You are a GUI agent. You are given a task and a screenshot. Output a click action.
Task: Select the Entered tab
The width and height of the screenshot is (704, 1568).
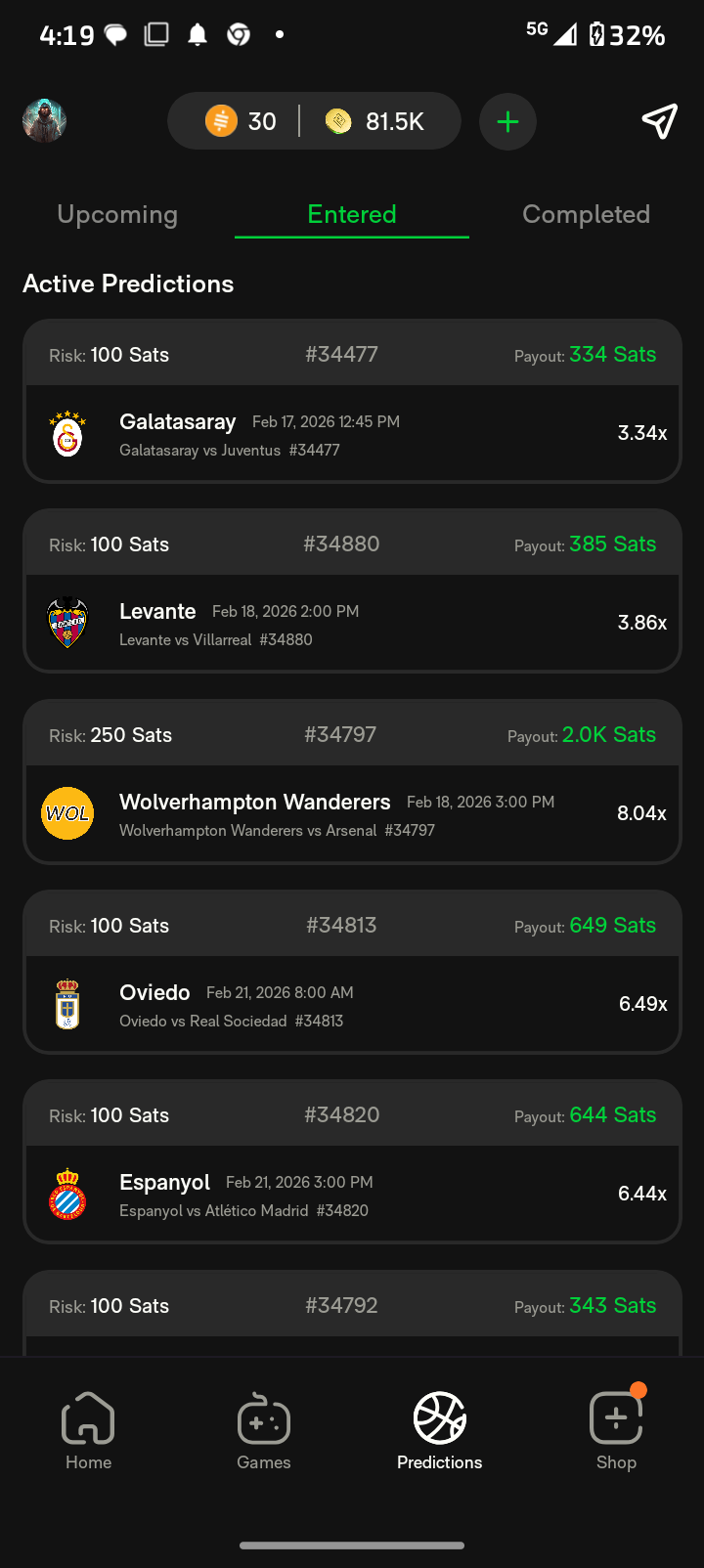coord(352,214)
